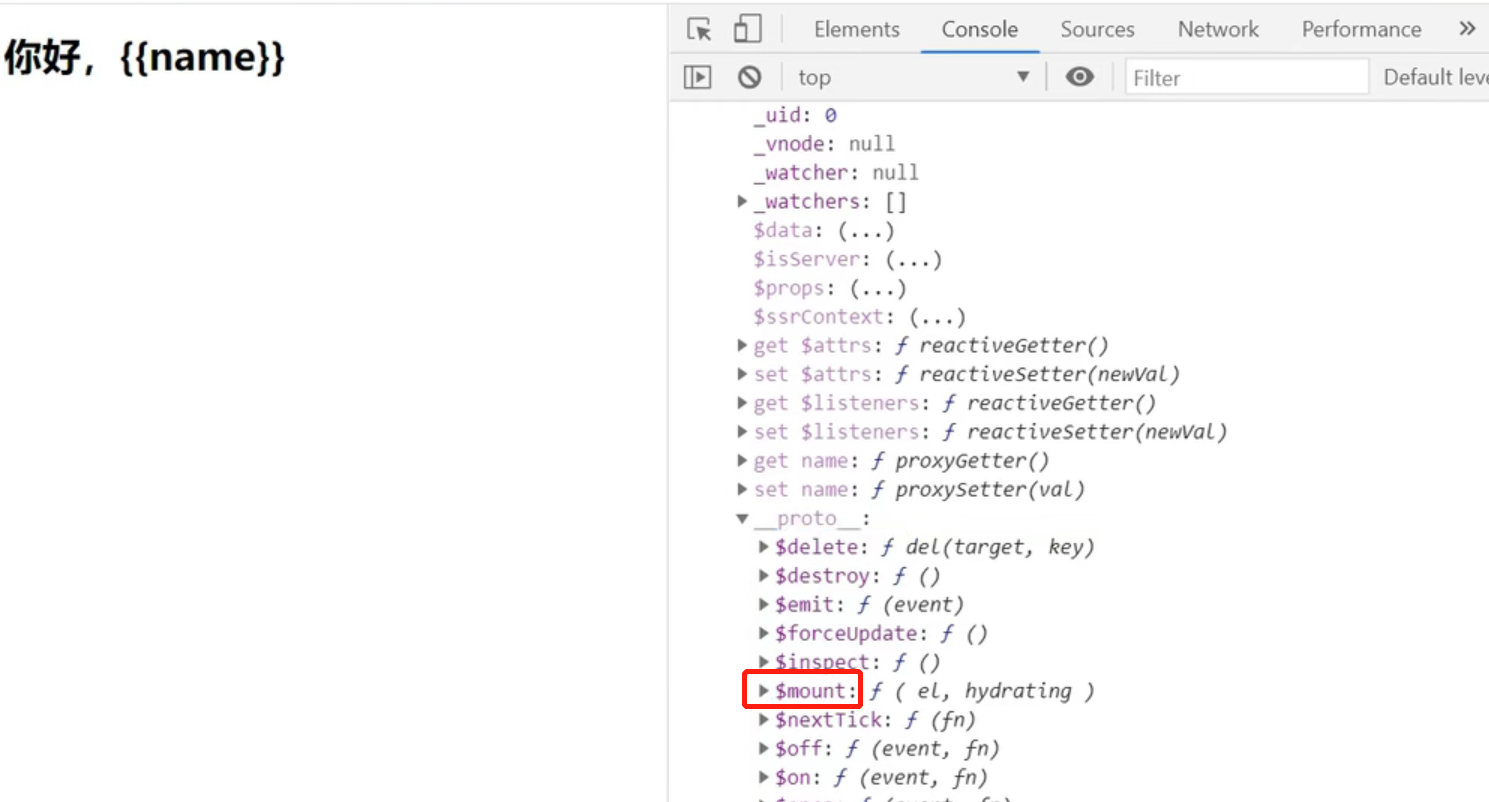The image size is (1489, 802).
Task: Evaluate the $props getter (...)
Action: 878,288
